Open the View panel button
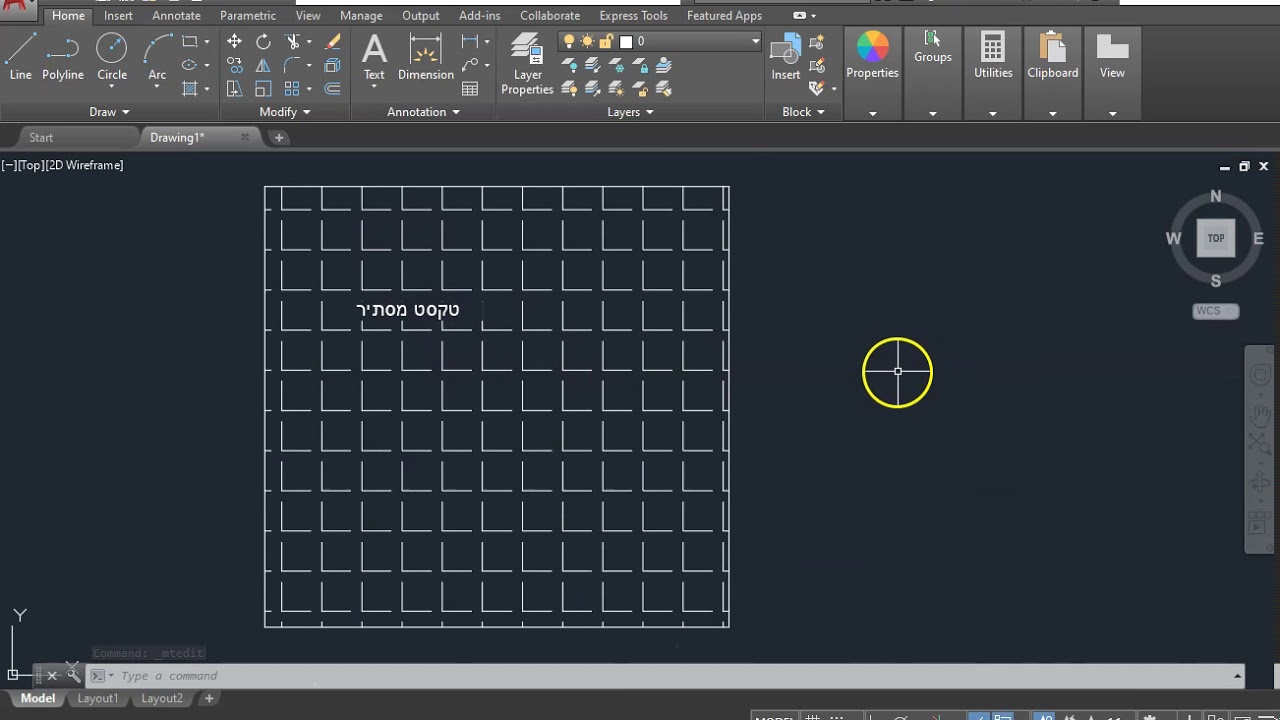Screen dimensions: 1280x720 [1112, 56]
